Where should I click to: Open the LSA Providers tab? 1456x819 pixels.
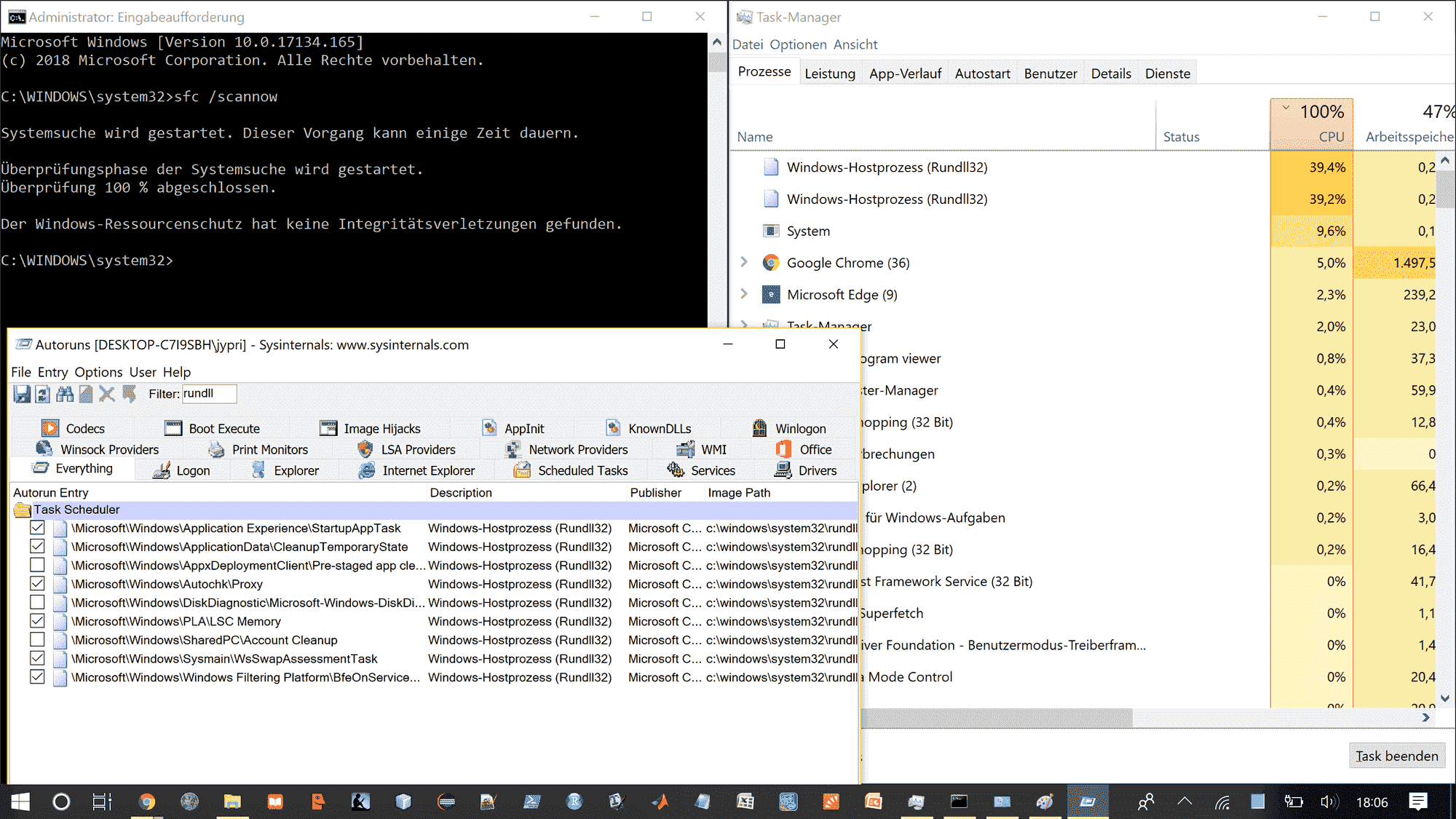point(406,449)
